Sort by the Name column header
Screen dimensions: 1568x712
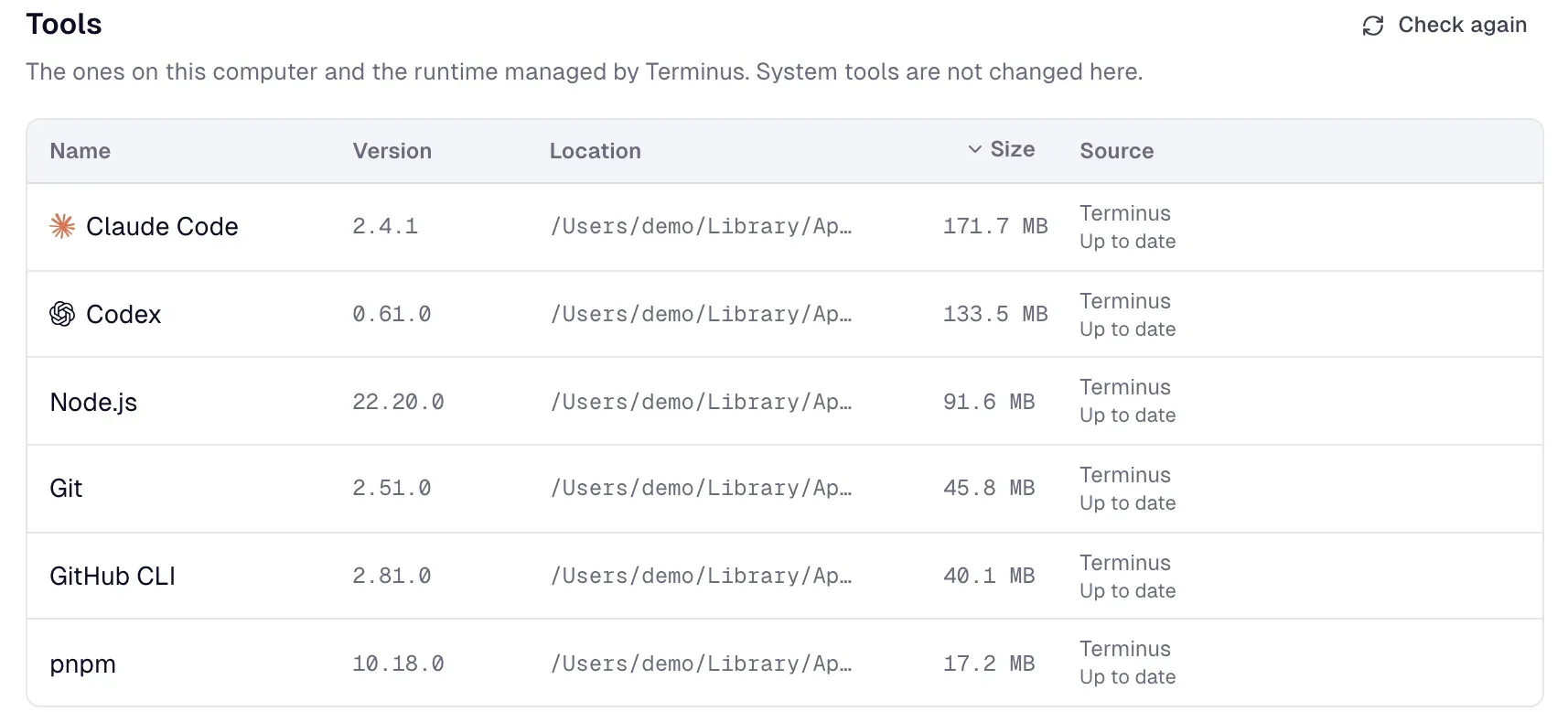[x=81, y=151]
